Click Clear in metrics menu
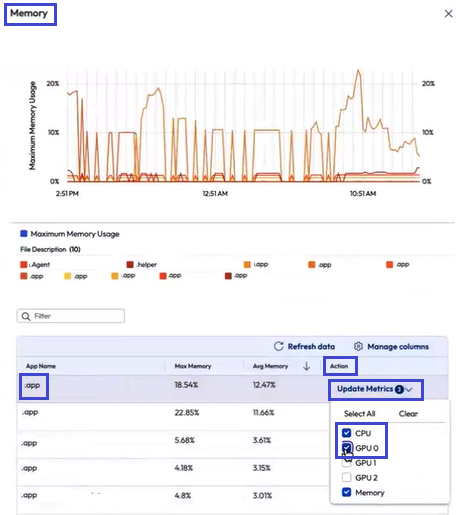This screenshot has width=456, height=515. click(408, 414)
